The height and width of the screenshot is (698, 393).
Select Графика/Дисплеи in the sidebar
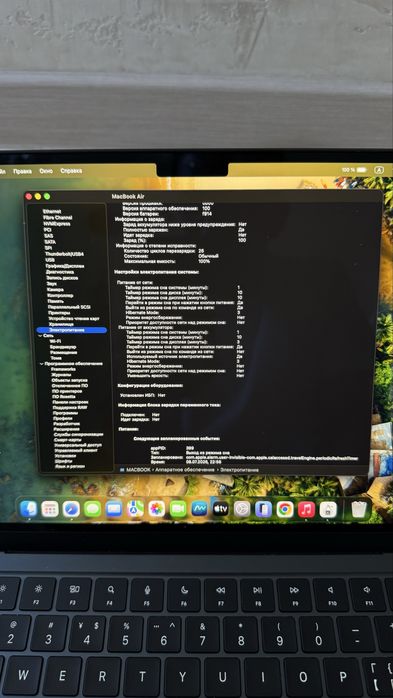point(65,266)
